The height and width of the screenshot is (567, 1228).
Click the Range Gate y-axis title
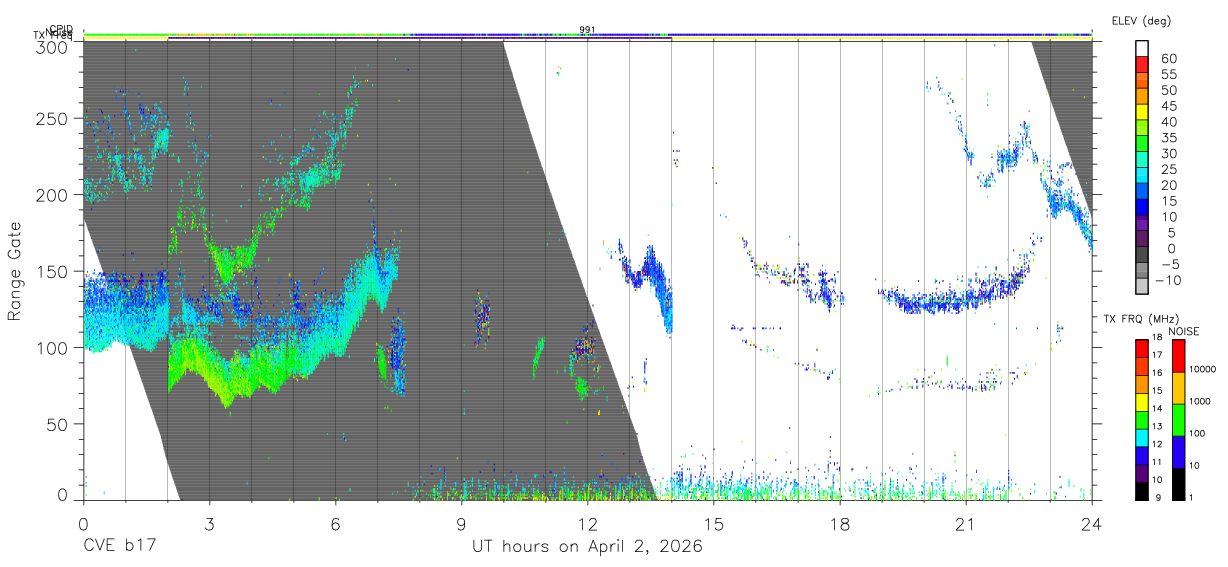pyautogui.click(x=16, y=270)
